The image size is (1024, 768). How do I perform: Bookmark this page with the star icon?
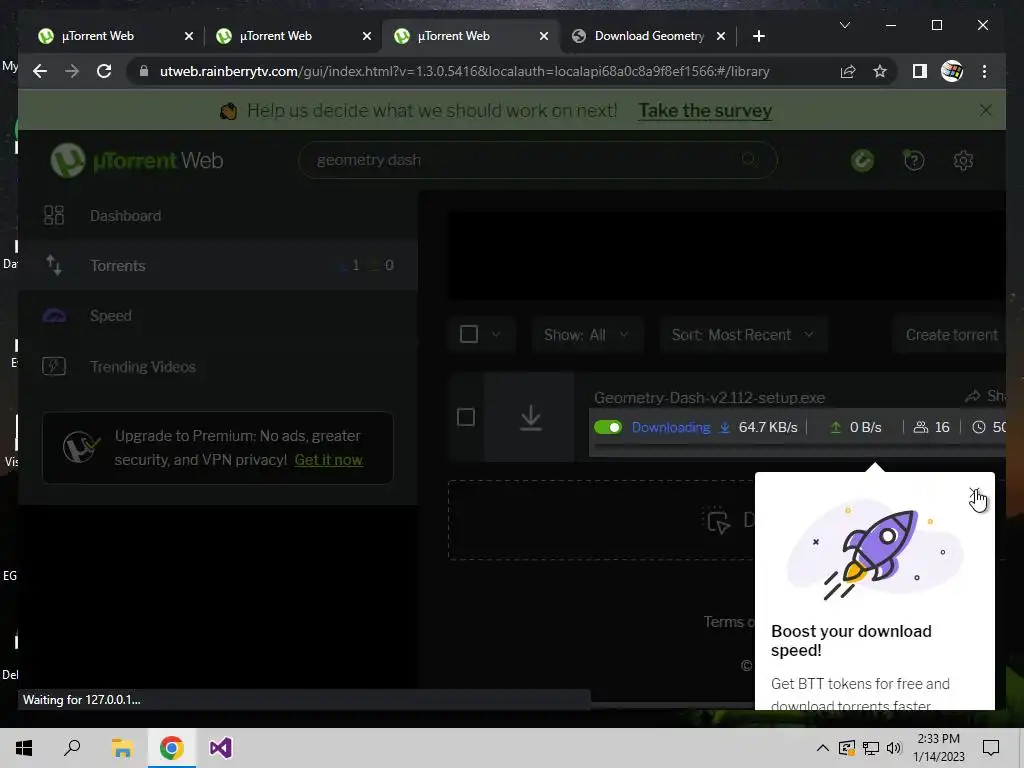click(x=880, y=71)
